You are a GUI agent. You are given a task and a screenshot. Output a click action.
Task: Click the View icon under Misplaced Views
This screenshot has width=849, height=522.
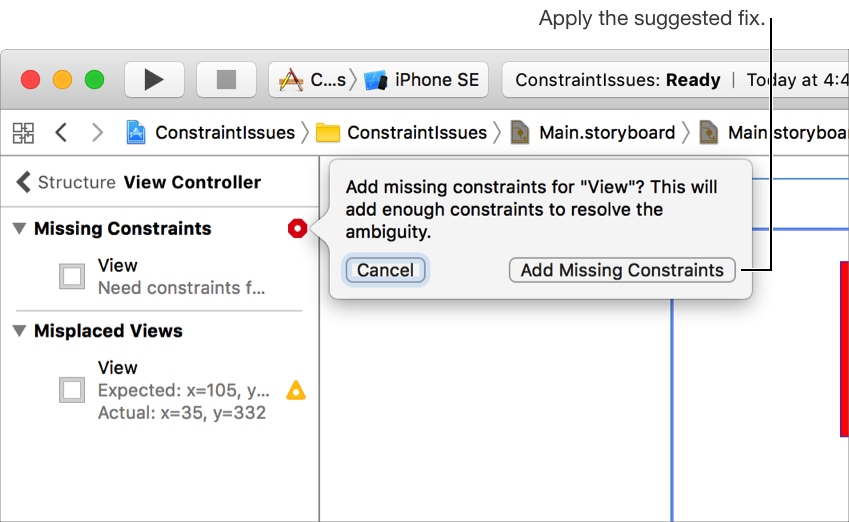[72, 390]
